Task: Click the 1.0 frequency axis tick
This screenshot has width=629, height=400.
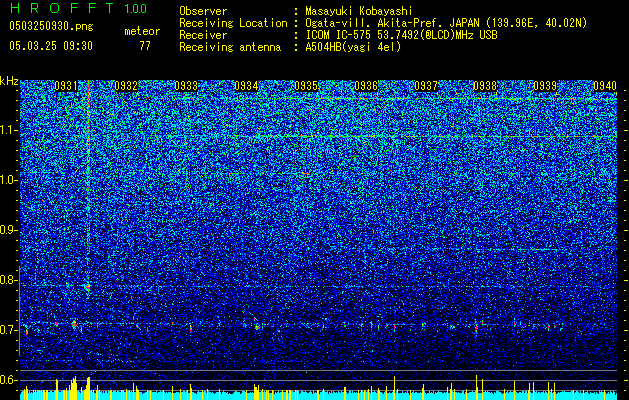Action: 9,180
